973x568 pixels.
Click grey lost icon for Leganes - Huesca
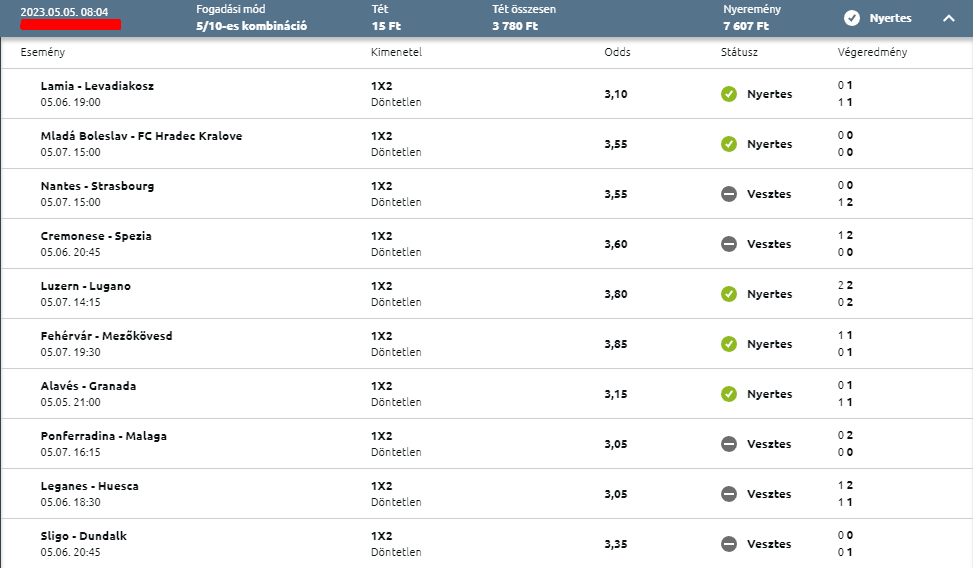(x=729, y=494)
